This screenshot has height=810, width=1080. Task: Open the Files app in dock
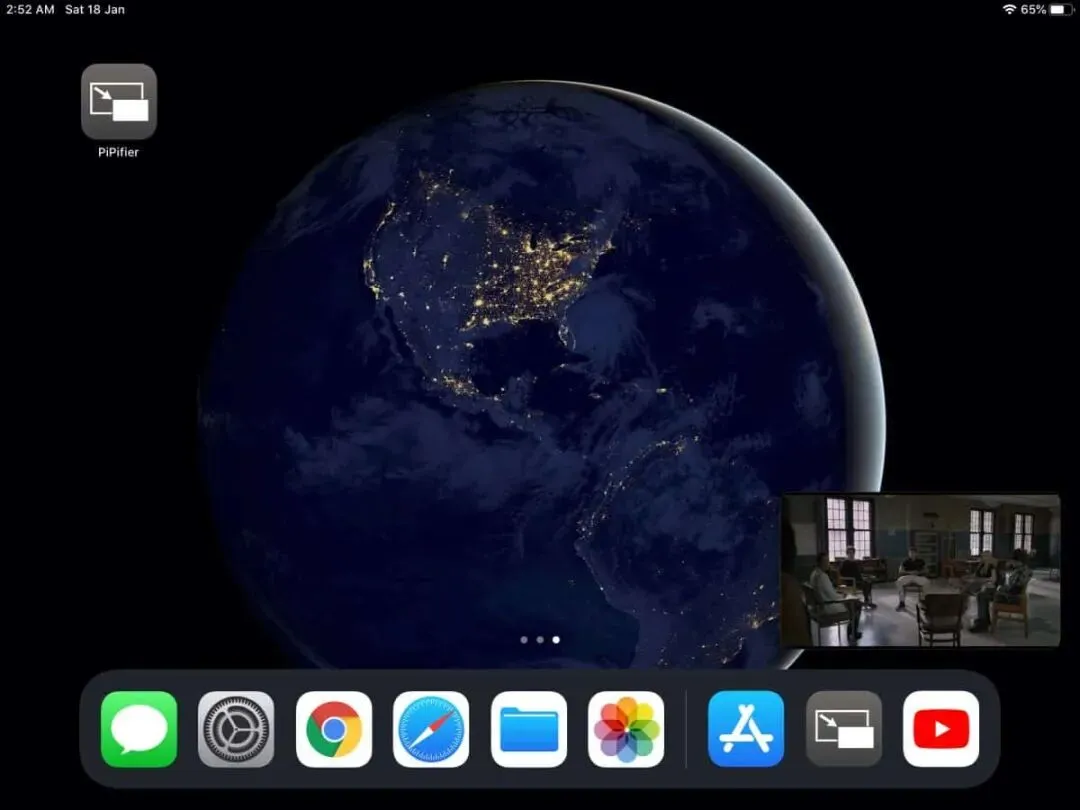[529, 729]
